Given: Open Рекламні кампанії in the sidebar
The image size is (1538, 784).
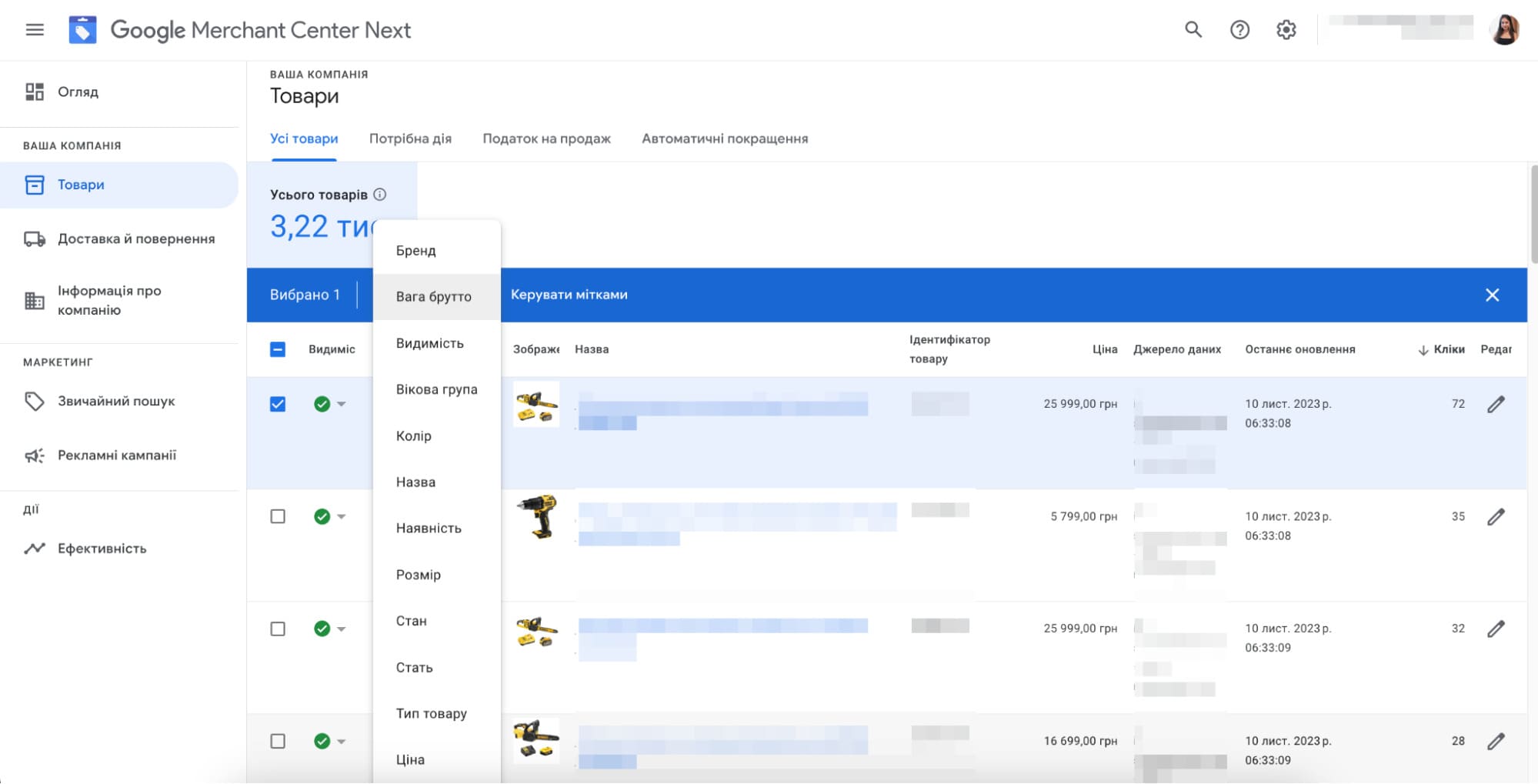Looking at the screenshot, I should click(x=116, y=455).
